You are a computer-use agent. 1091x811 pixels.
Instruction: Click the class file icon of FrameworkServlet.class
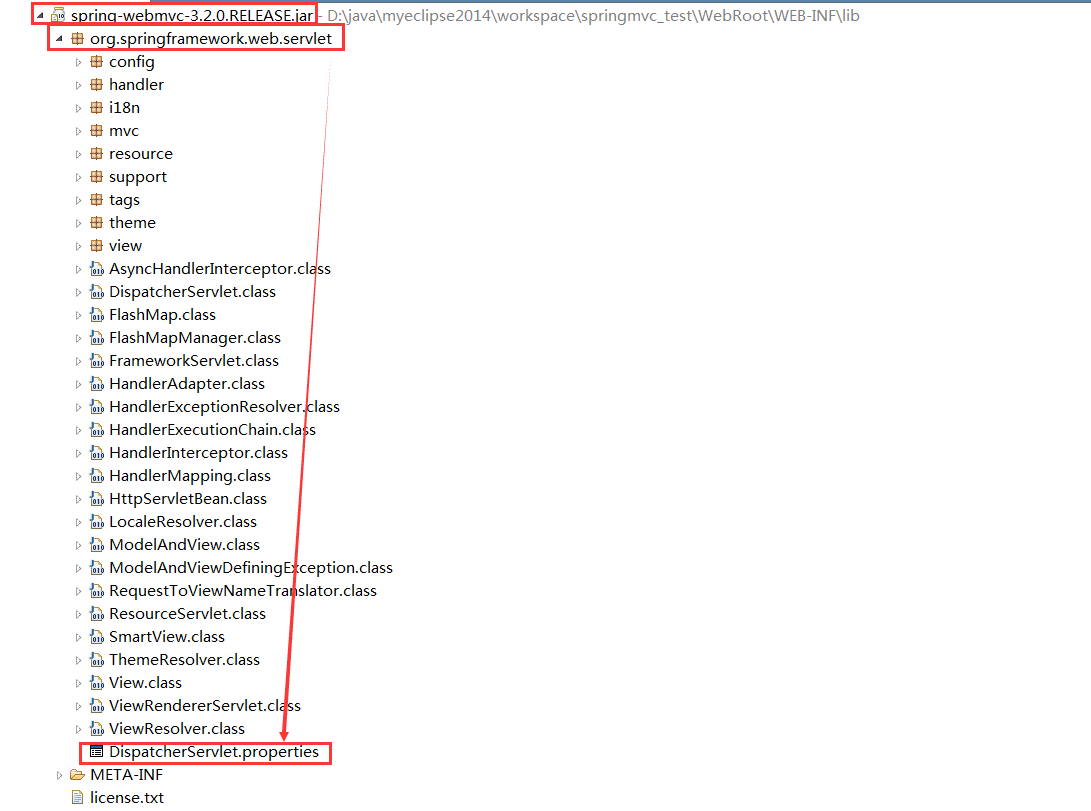(x=97, y=361)
